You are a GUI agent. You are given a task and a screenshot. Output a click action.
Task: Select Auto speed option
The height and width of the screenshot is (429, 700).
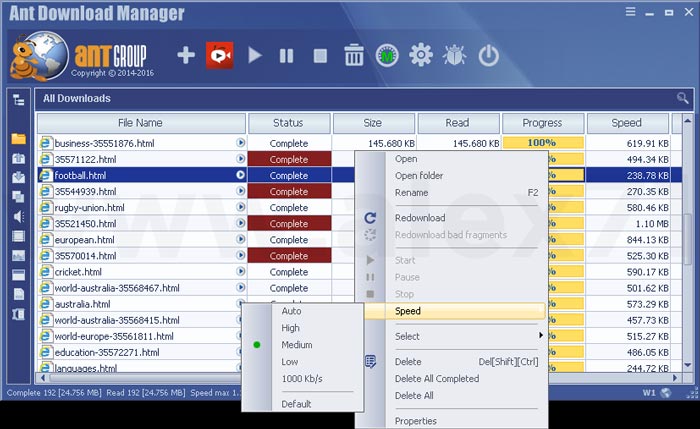[291, 311]
